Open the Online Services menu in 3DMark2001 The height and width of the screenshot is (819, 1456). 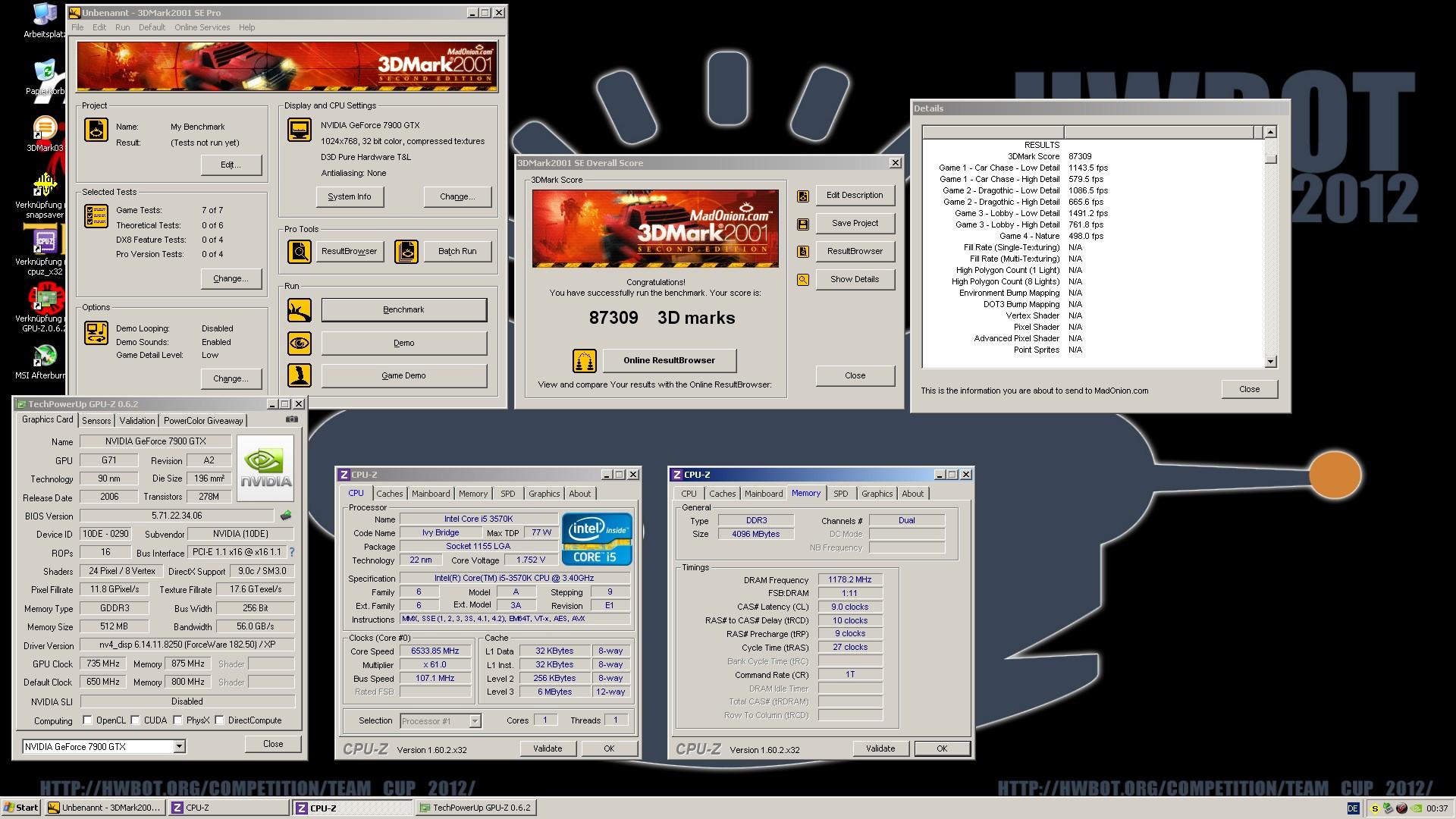(202, 27)
